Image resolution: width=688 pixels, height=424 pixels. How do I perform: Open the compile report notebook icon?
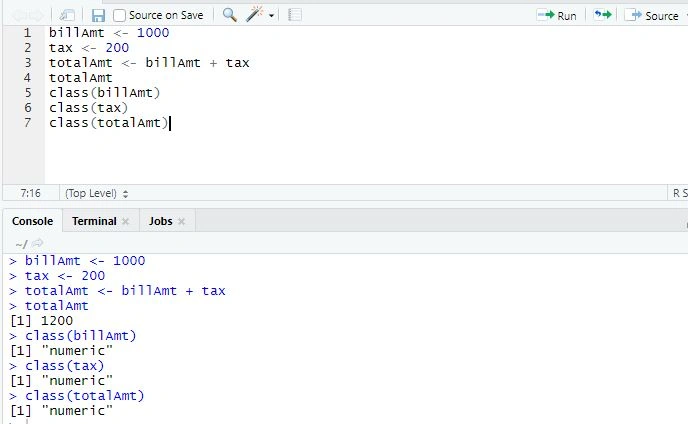point(294,15)
